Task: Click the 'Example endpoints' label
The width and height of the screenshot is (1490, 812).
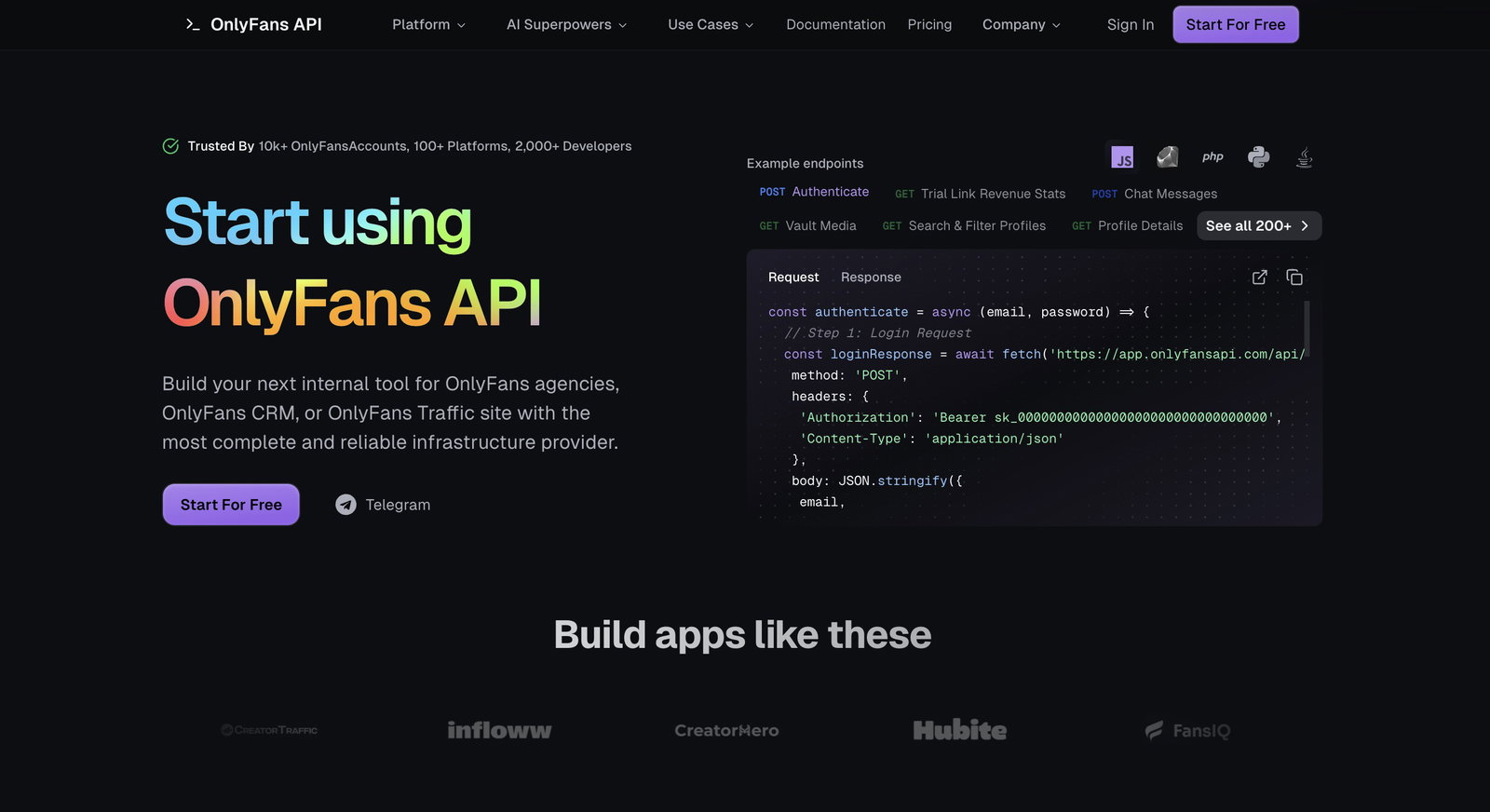Action: (x=805, y=163)
